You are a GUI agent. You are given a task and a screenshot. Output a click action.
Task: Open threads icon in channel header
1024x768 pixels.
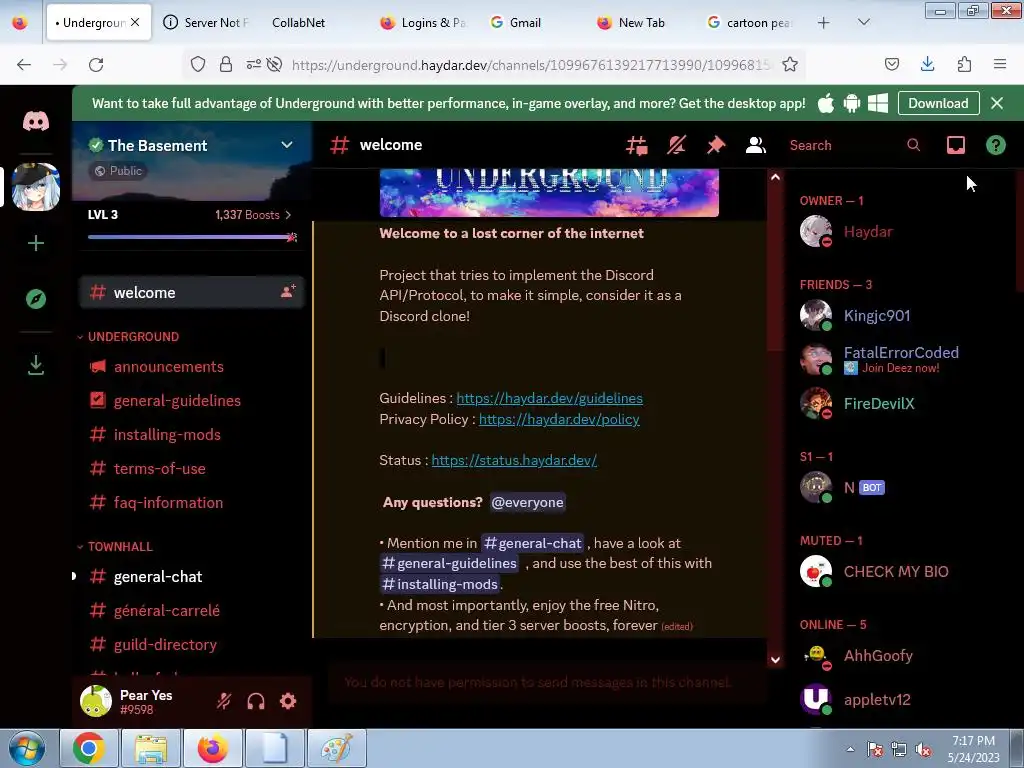[x=637, y=145]
